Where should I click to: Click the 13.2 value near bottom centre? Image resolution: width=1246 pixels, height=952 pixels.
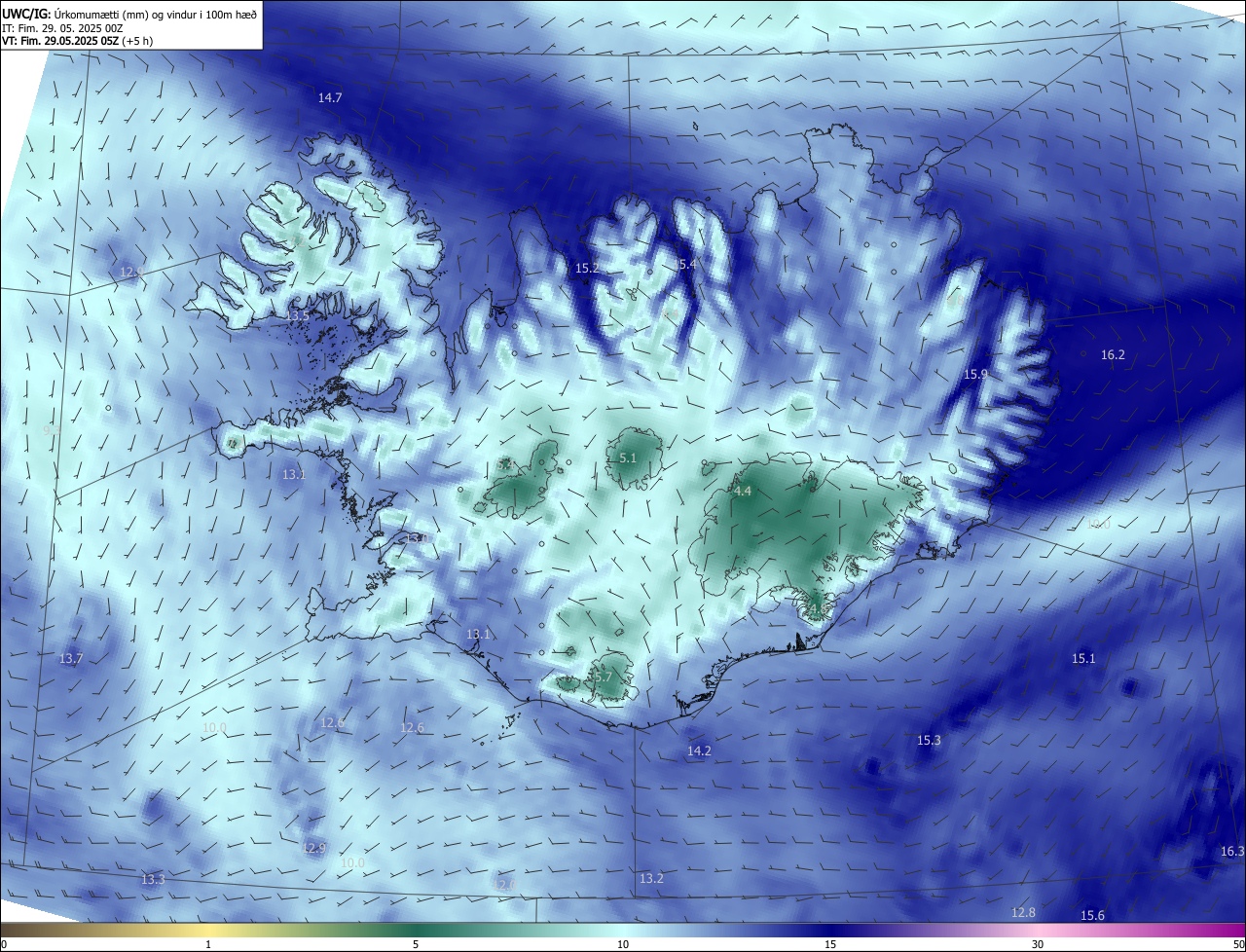point(651,879)
